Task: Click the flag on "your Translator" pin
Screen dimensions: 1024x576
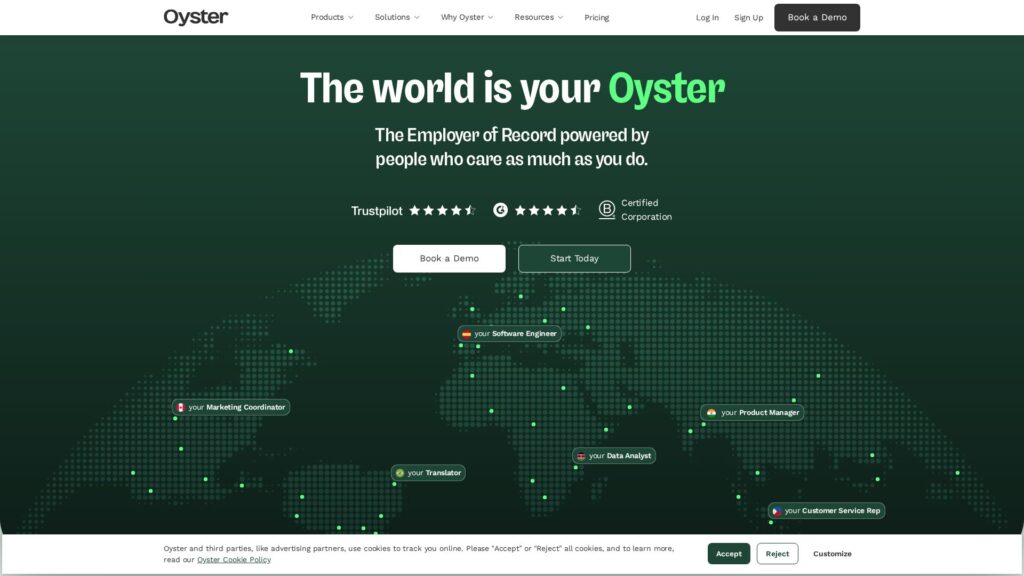Action: (x=403, y=472)
